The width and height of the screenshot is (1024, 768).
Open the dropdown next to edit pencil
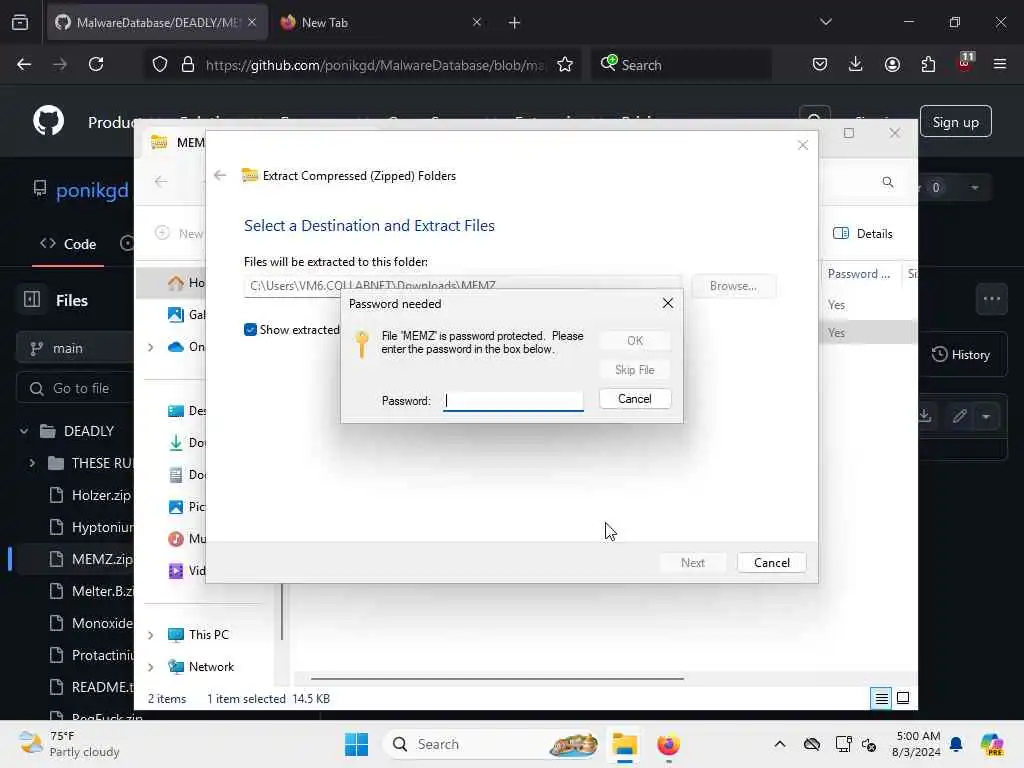(x=985, y=416)
